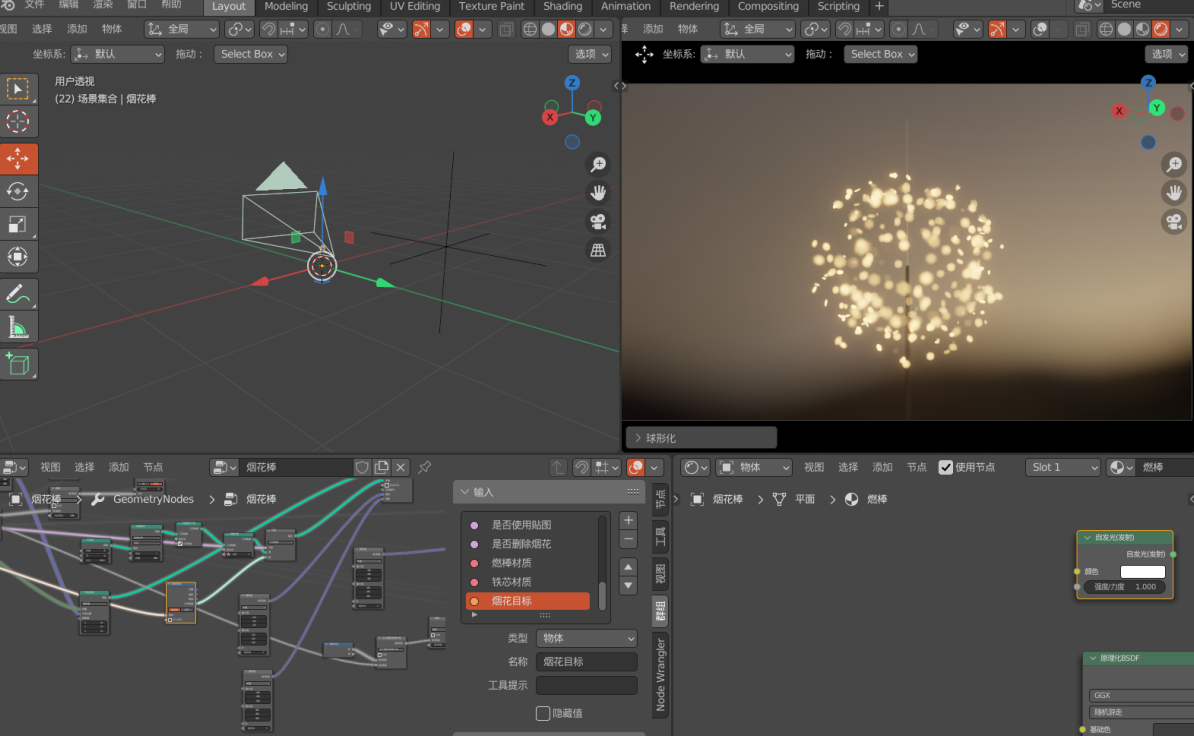1194x736 pixels.
Task: Switch to Shading workspace tab
Action: (563, 6)
